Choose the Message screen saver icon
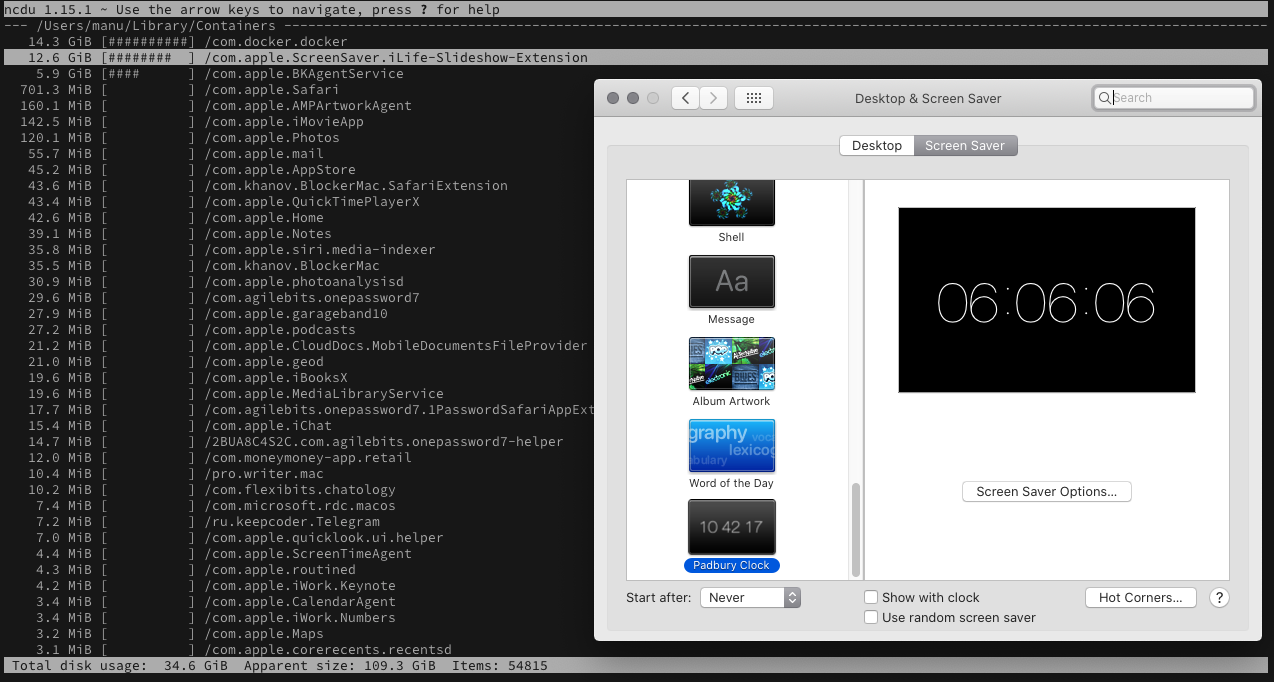Screen dimensions: 1274x682 (731, 282)
